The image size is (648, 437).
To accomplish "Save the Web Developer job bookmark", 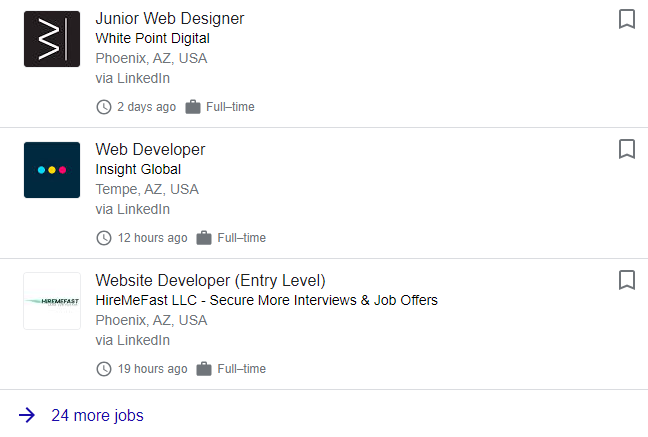I will [627, 149].
